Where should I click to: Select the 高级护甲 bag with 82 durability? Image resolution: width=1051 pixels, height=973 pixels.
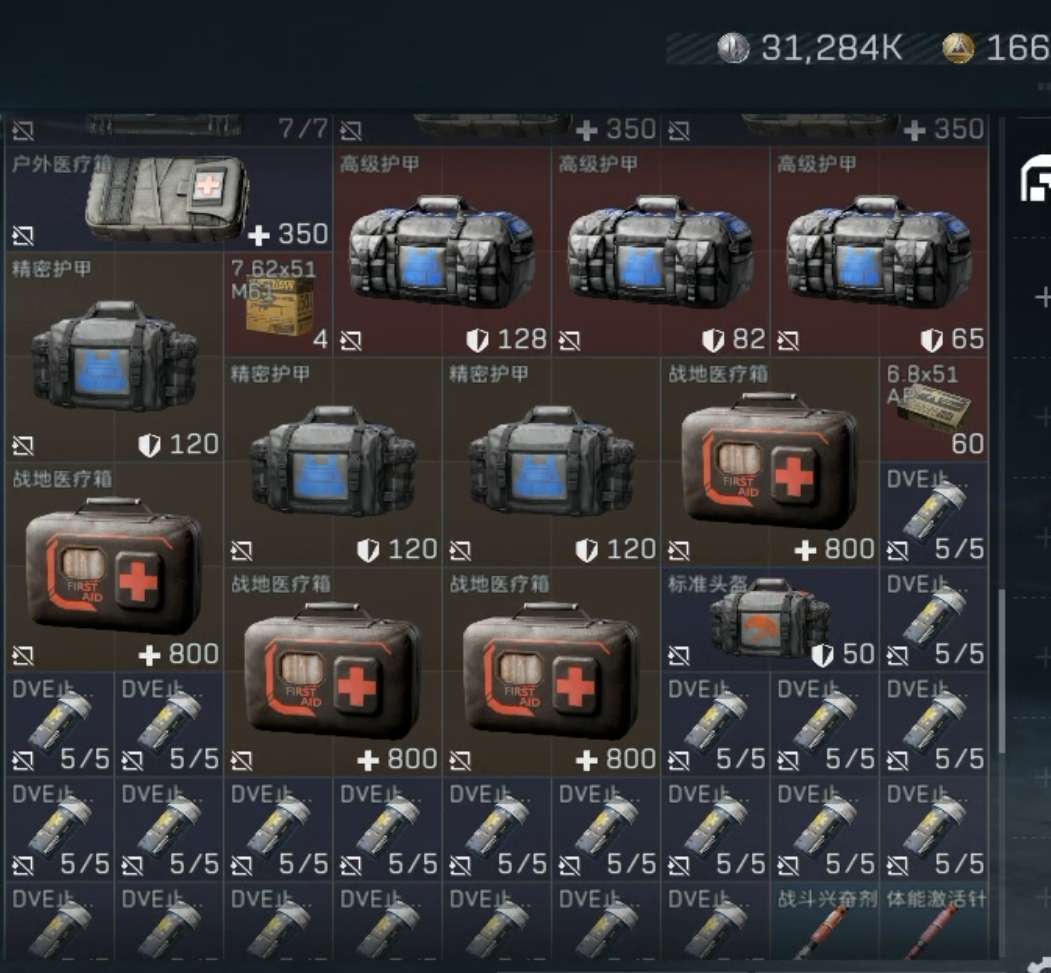coord(661,251)
